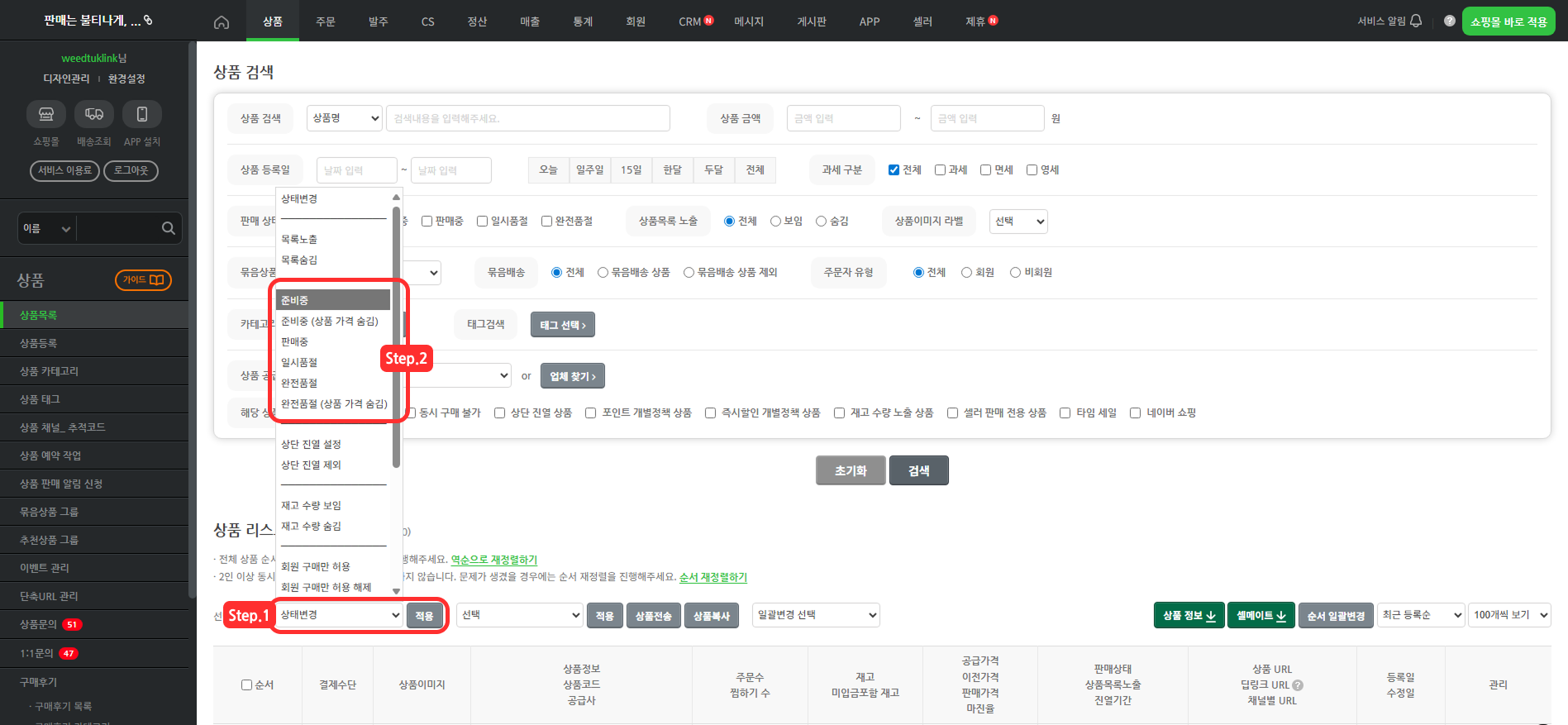
Task: Download 상품 정보 file
Action: click(1189, 615)
